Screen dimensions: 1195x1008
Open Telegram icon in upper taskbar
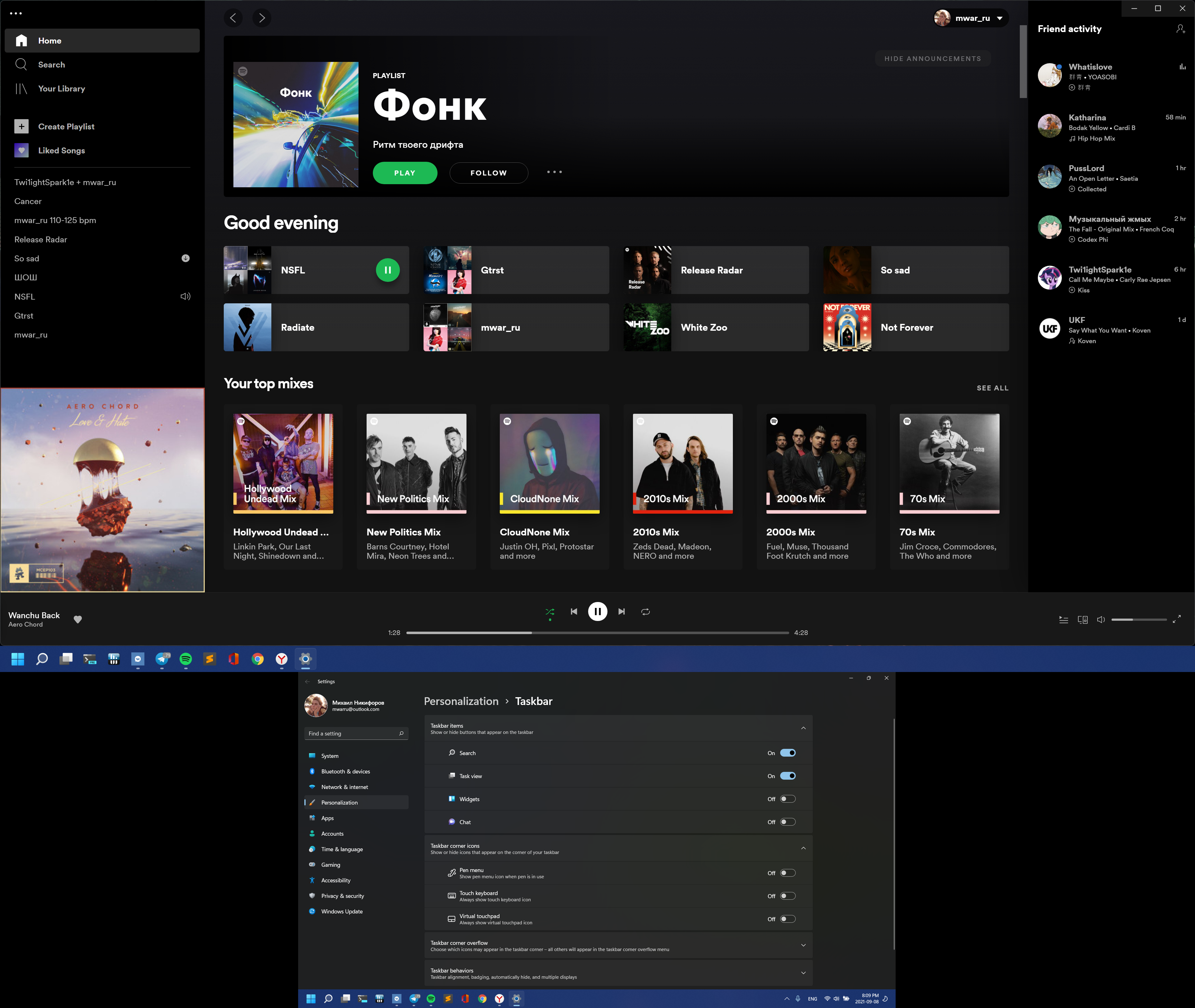pos(162,659)
